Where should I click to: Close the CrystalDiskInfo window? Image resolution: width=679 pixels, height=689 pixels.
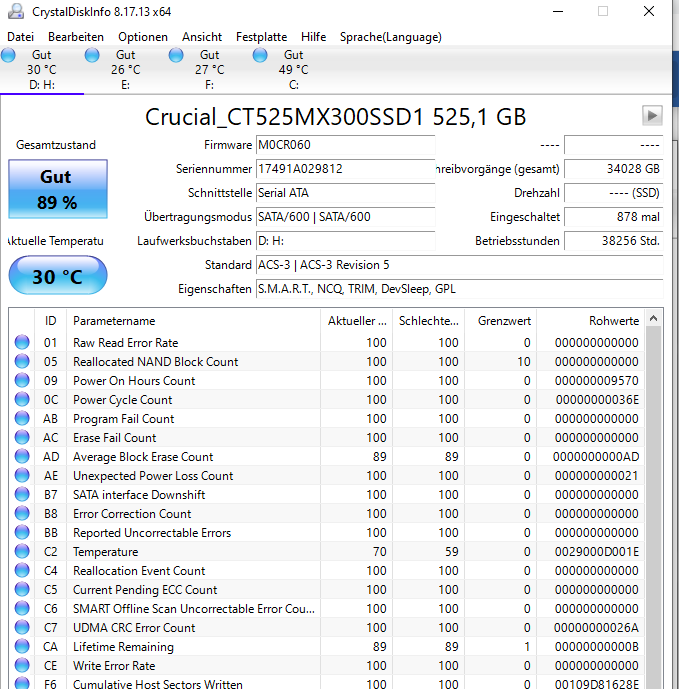pyautogui.click(x=649, y=11)
